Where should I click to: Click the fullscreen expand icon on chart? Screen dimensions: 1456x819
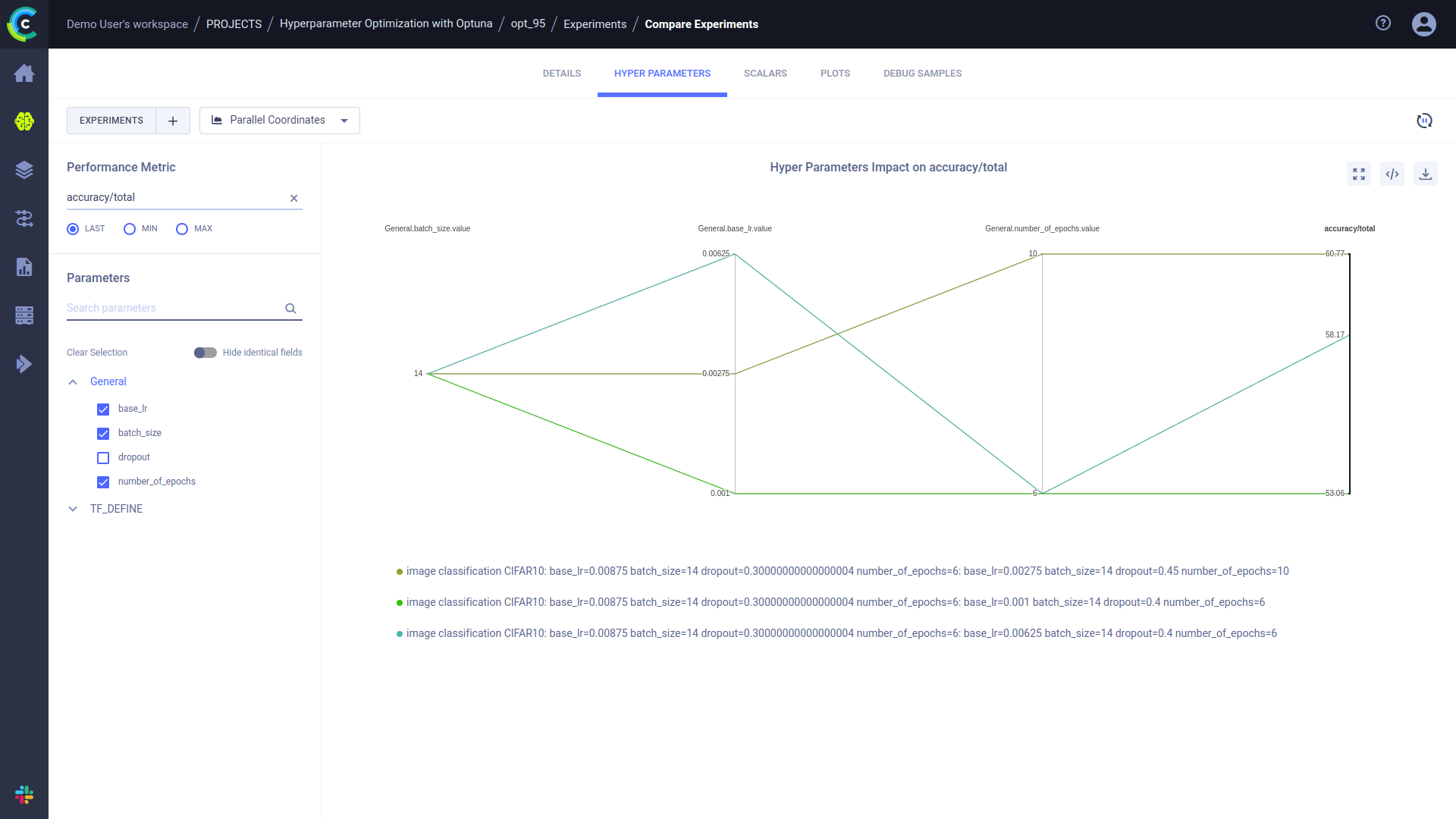tap(1359, 174)
